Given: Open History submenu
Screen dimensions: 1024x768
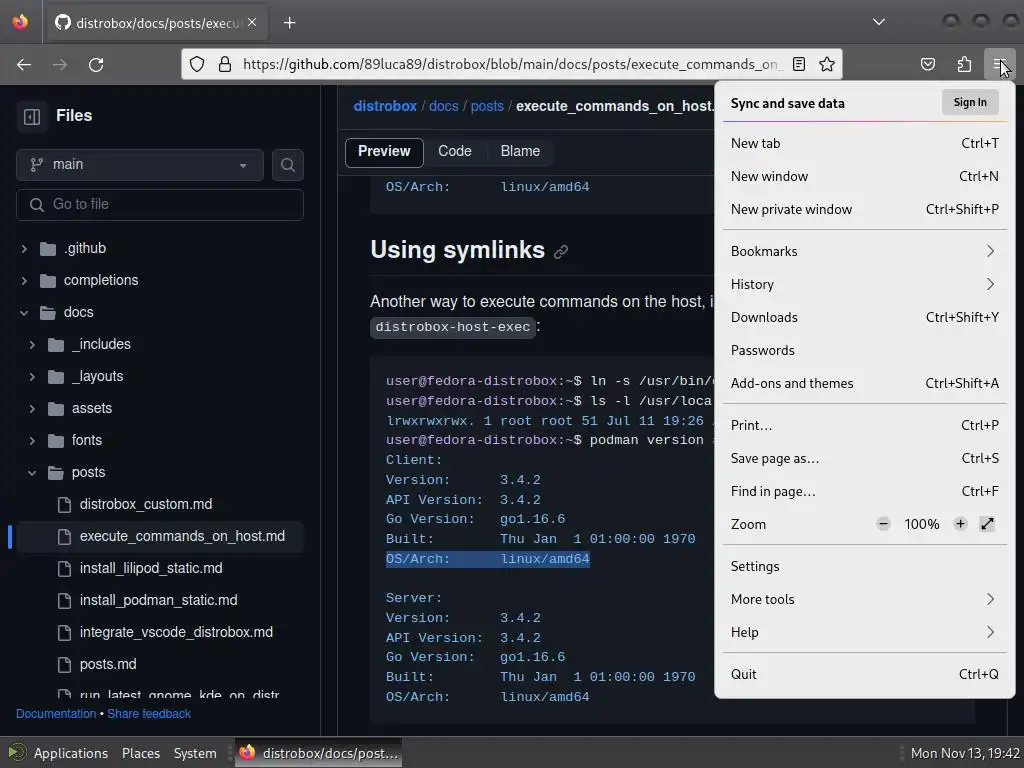Looking at the screenshot, I should (865, 285).
